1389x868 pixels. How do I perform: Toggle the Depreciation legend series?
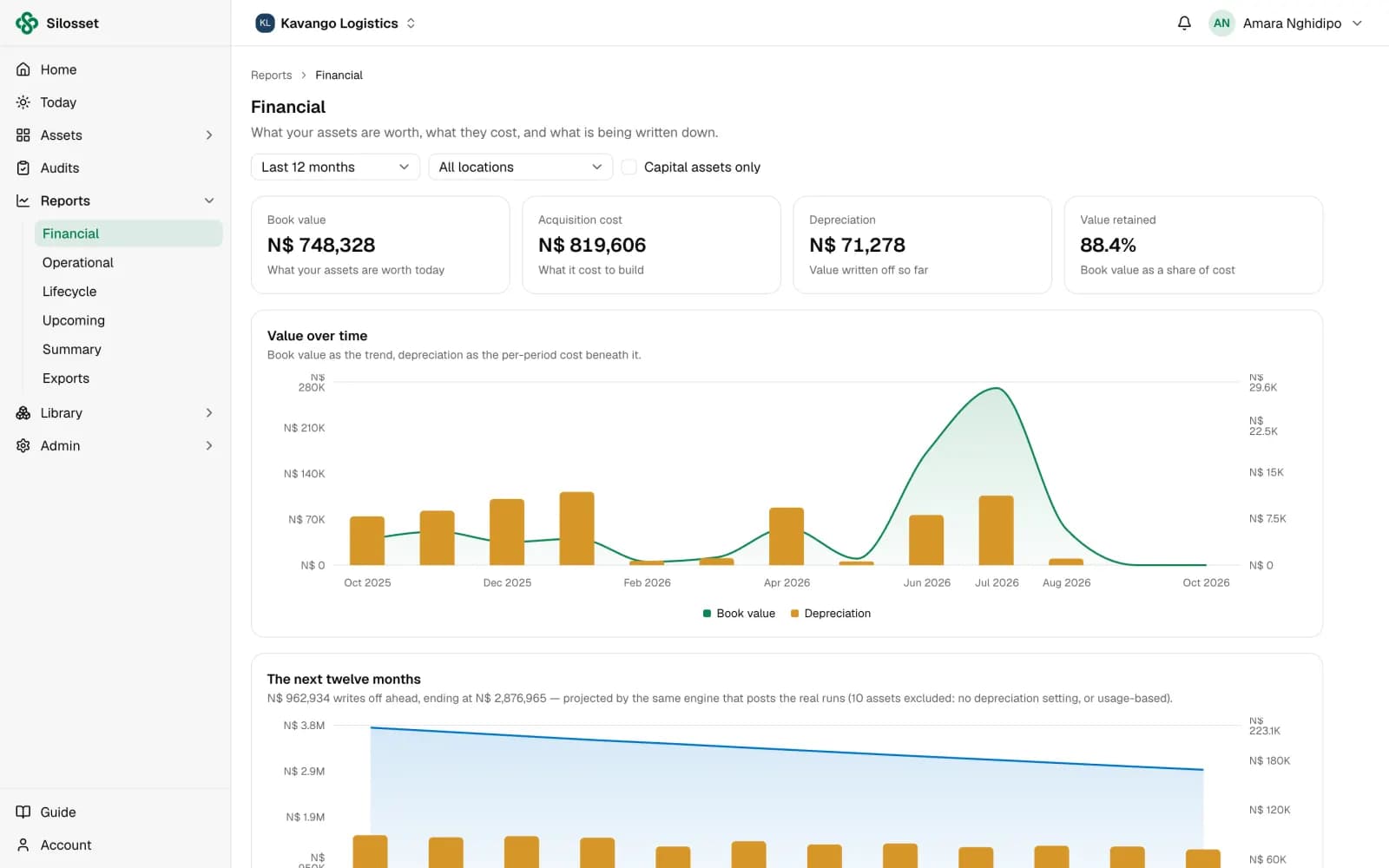pyautogui.click(x=831, y=614)
